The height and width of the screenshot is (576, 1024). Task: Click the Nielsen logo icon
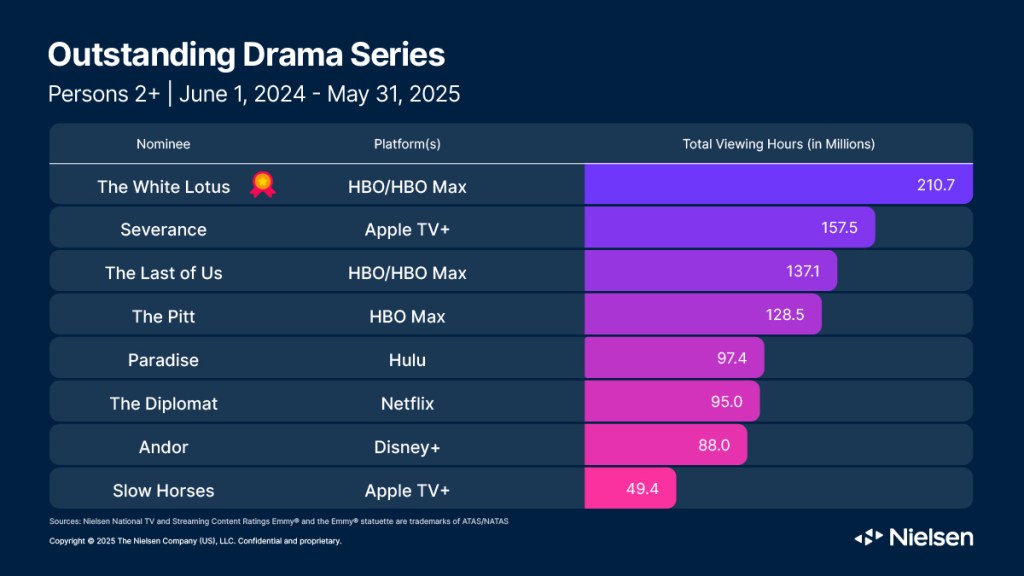[867, 538]
